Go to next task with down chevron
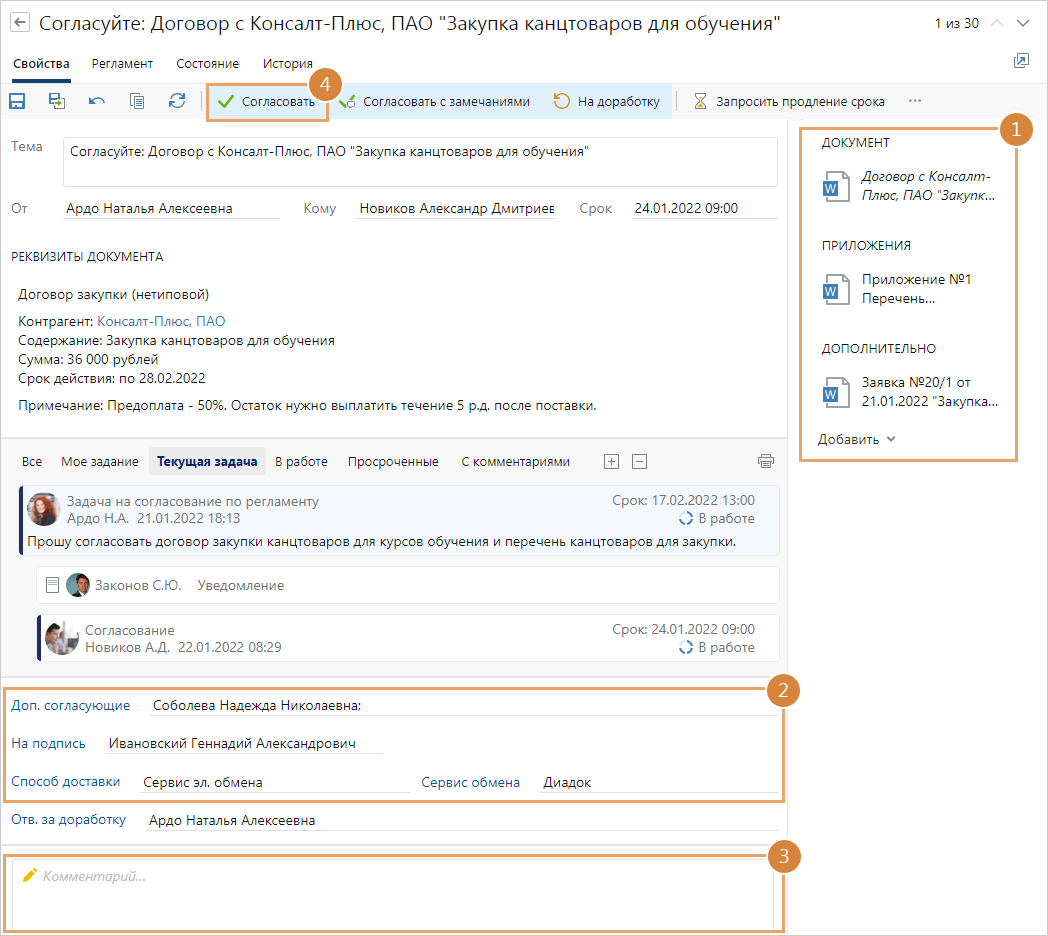The height and width of the screenshot is (936, 1048). (1022, 23)
